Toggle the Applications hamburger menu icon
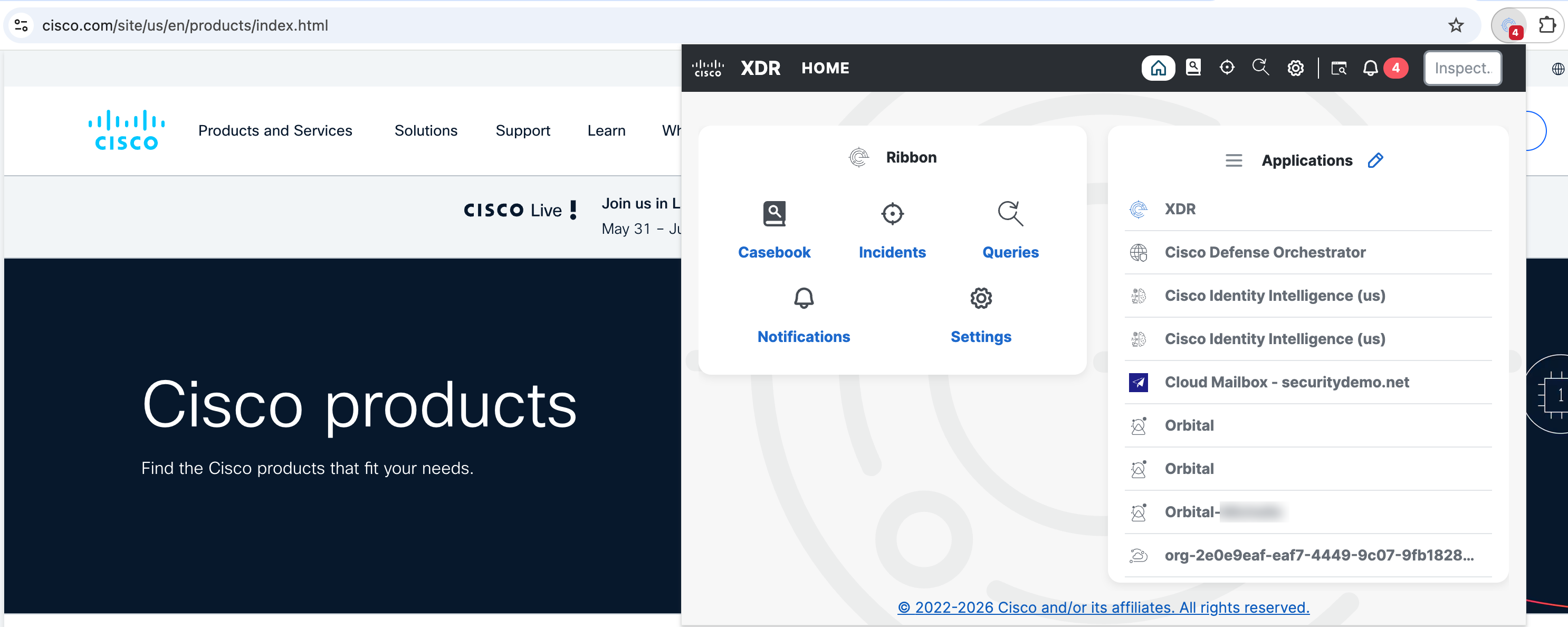 tap(1234, 160)
